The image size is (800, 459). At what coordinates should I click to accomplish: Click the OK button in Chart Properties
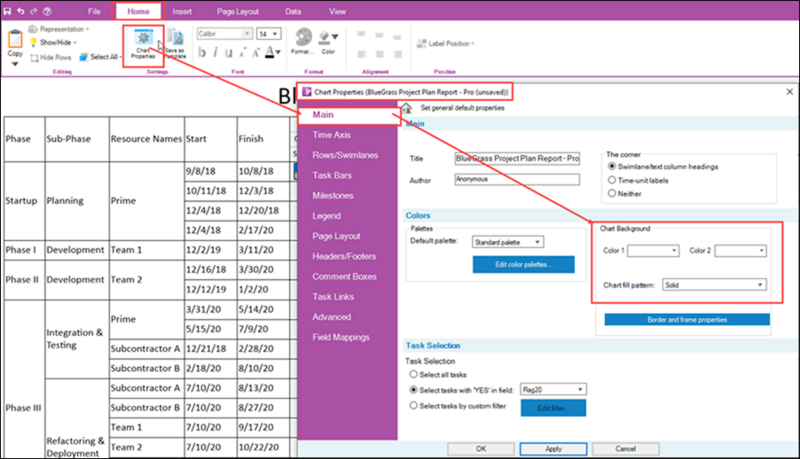coord(481,449)
